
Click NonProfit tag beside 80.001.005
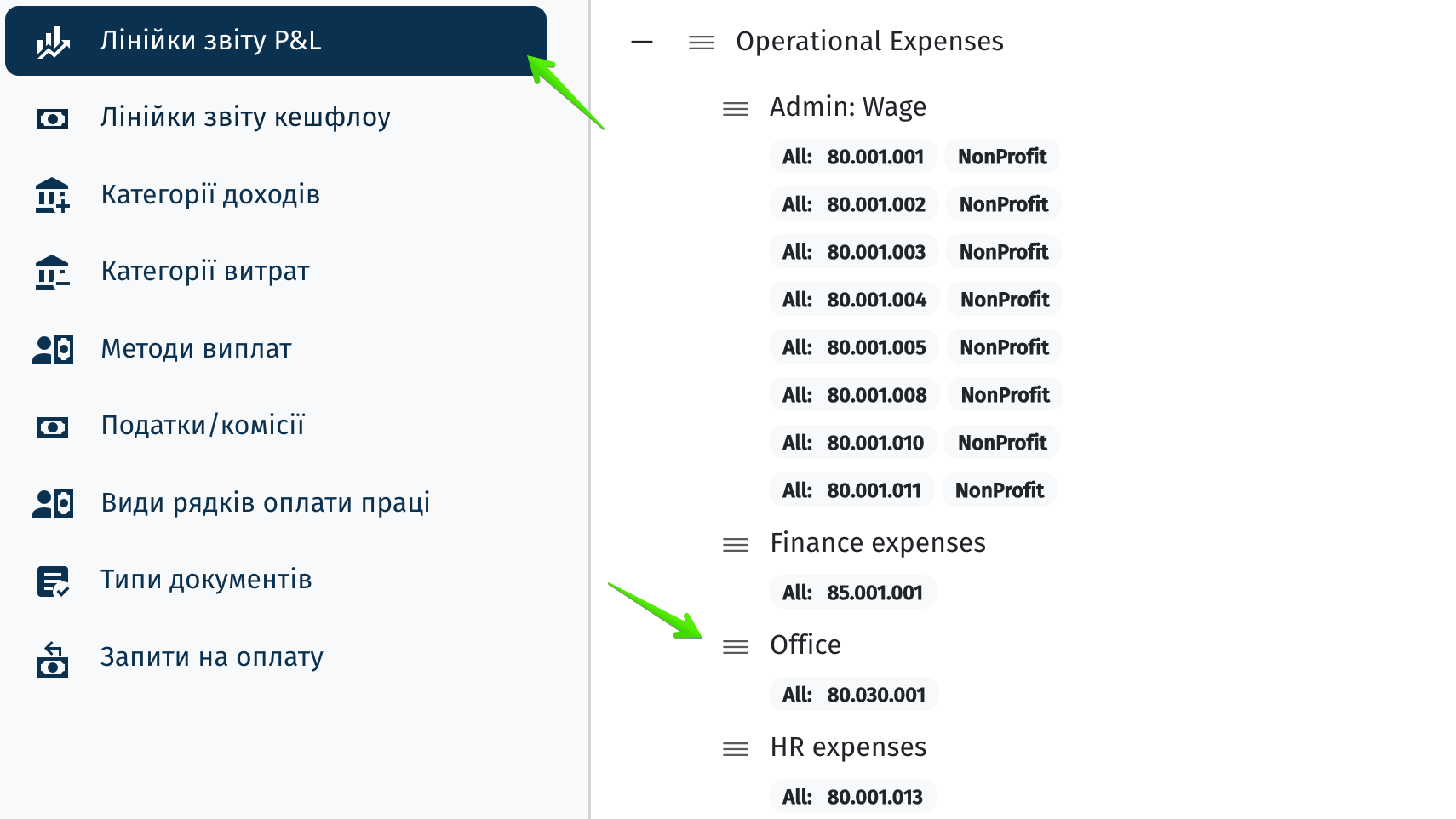pyautogui.click(x=1005, y=347)
